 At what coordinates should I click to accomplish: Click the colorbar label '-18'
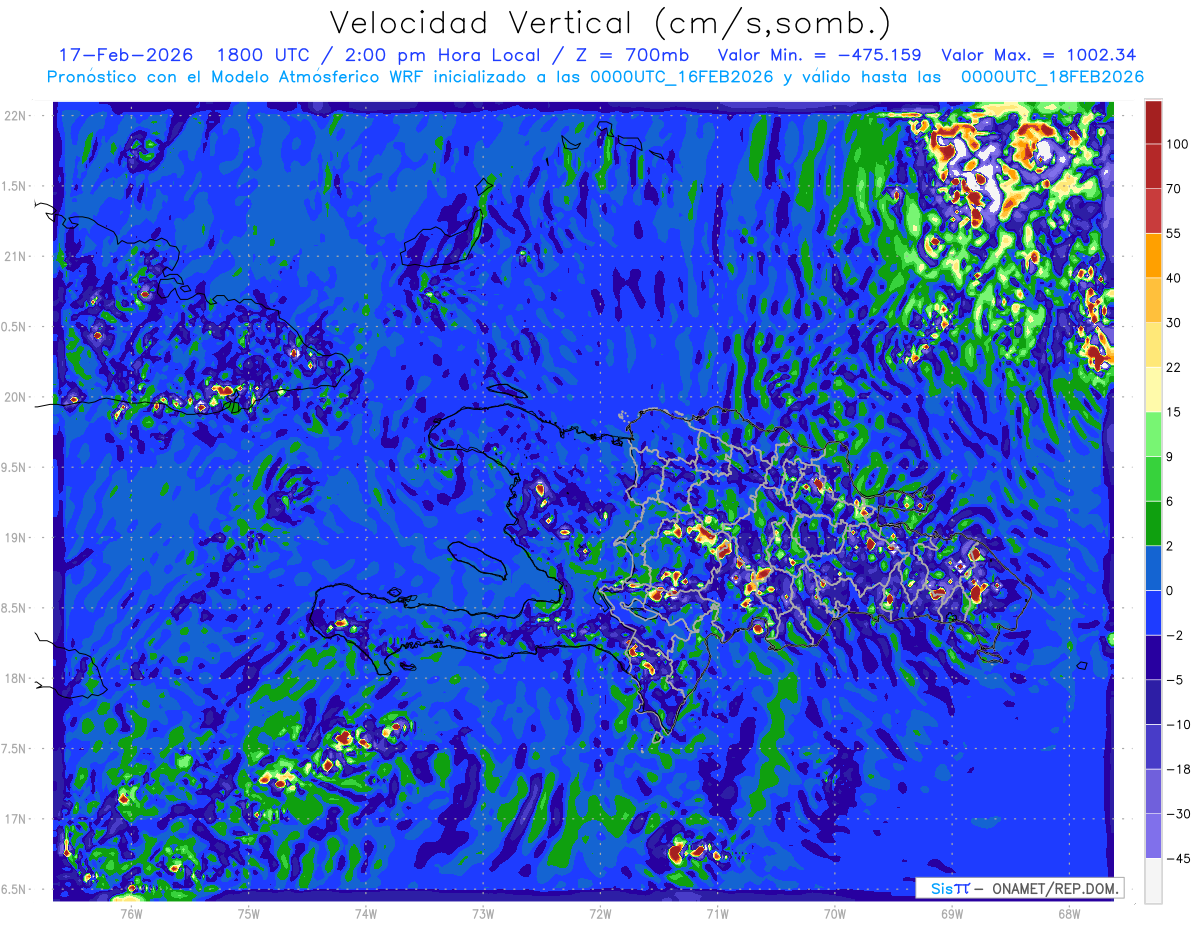pyautogui.click(x=1177, y=769)
